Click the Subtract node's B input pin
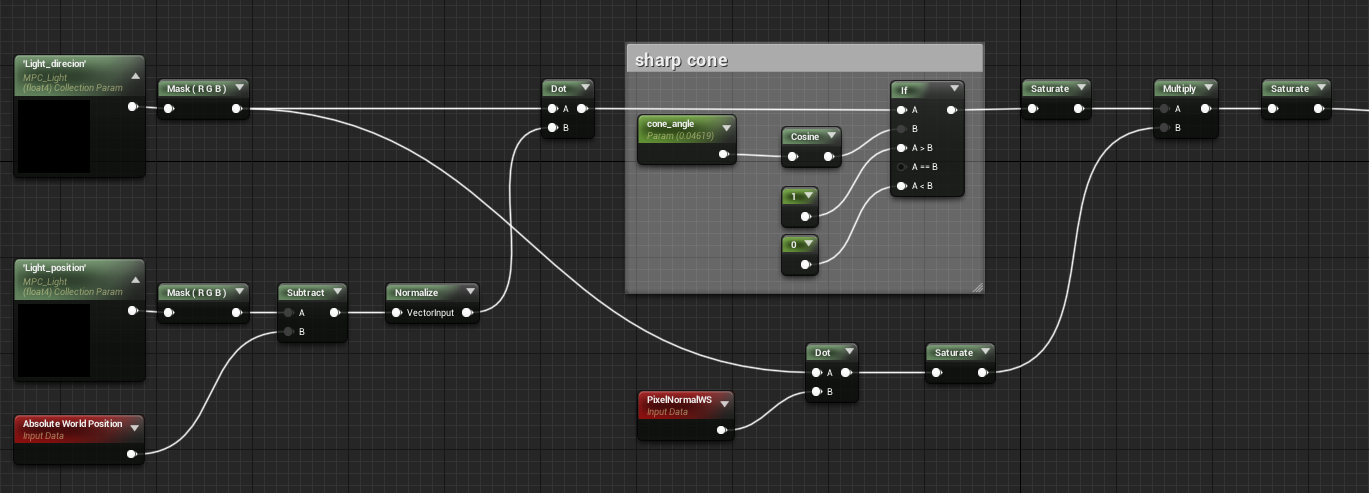The width and height of the screenshot is (1369, 493). pos(289,332)
